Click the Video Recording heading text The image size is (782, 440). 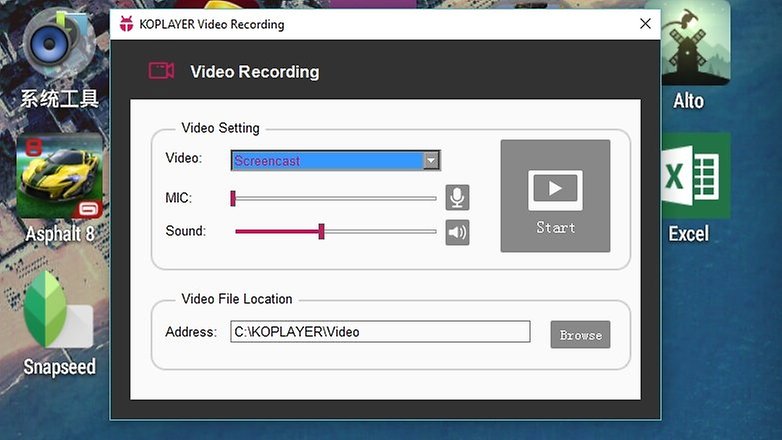click(x=254, y=71)
